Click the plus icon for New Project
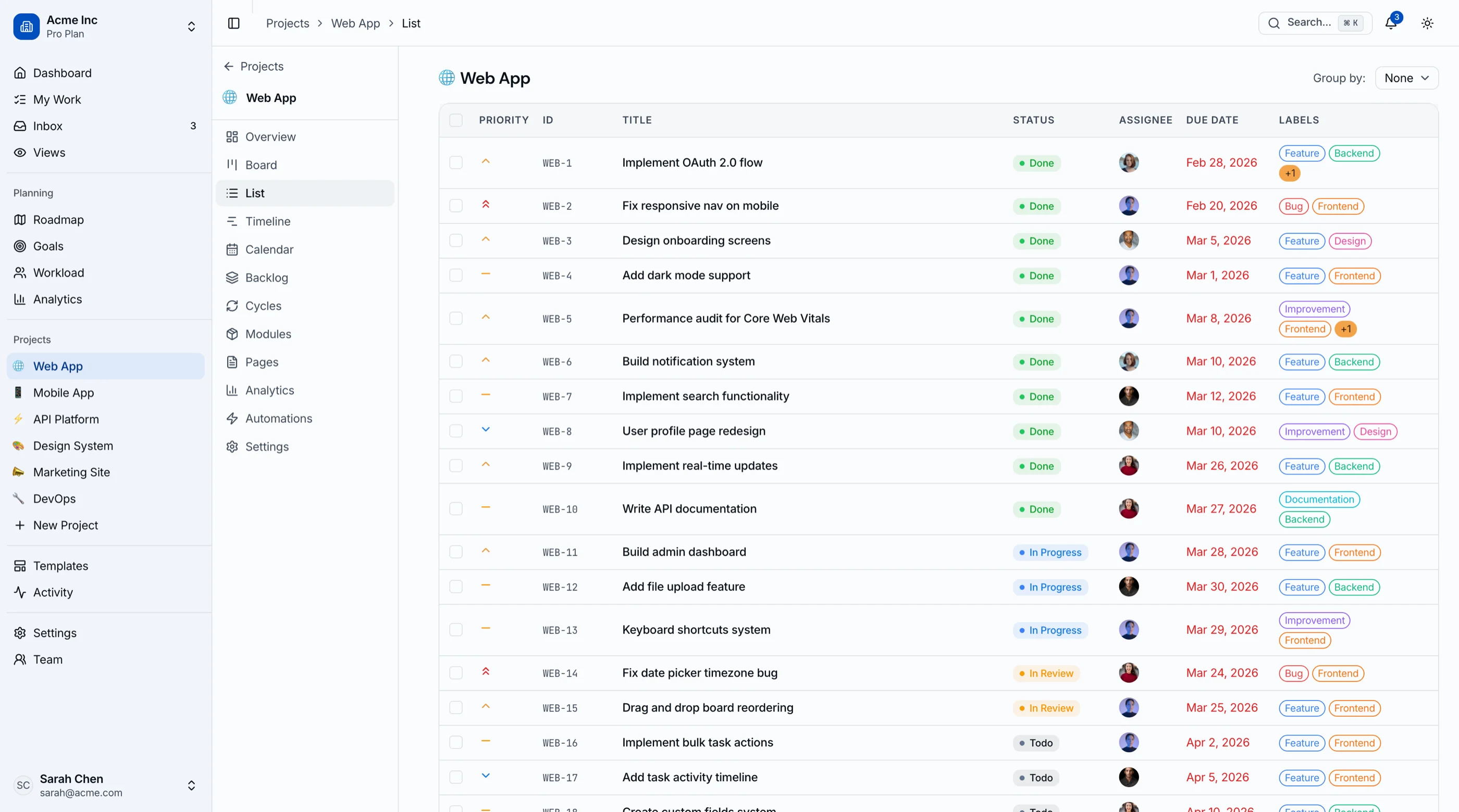Image resolution: width=1459 pixels, height=812 pixels. [x=20, y=525]
